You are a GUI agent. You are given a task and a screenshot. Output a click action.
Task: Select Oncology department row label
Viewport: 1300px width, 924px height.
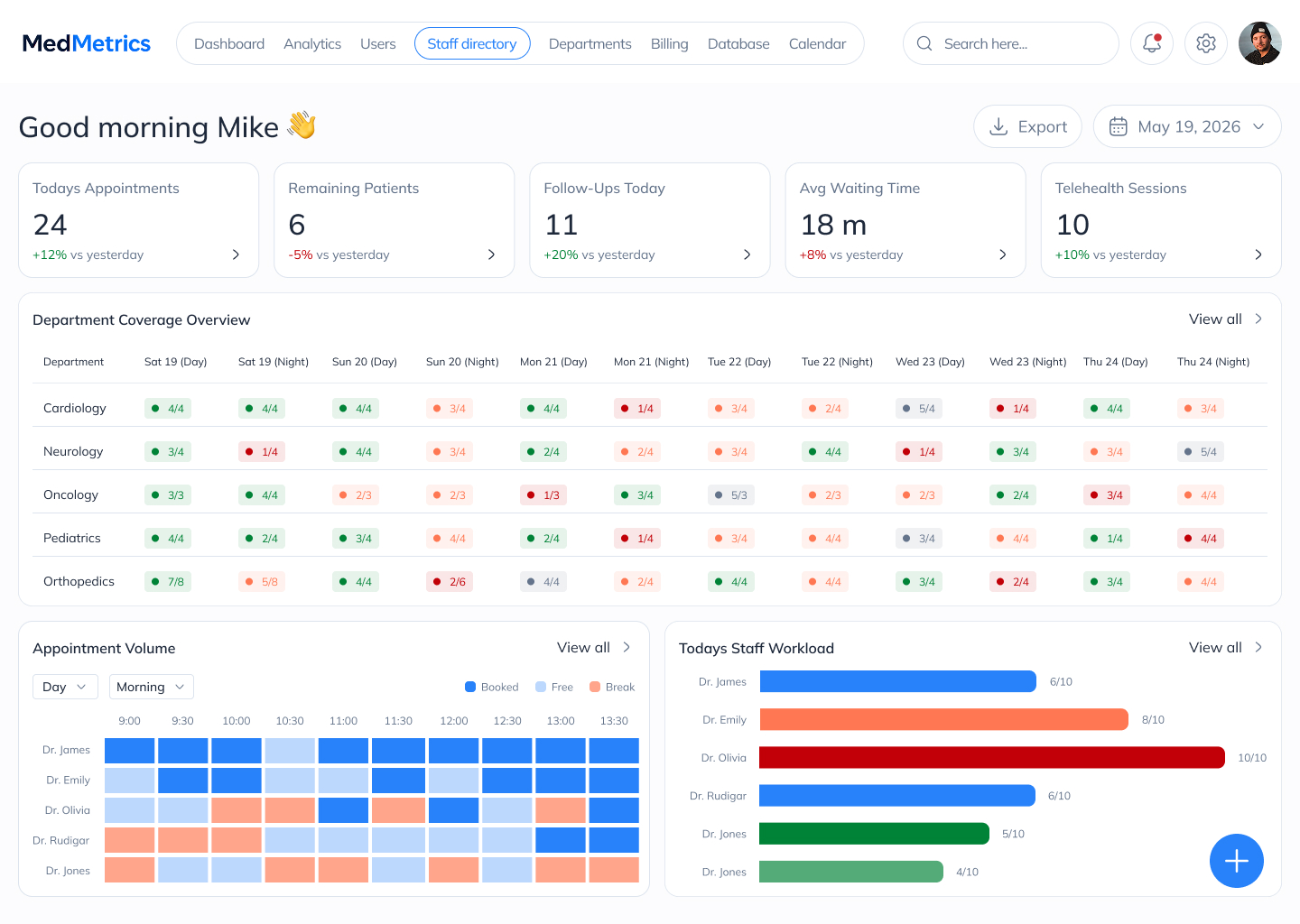70,494
